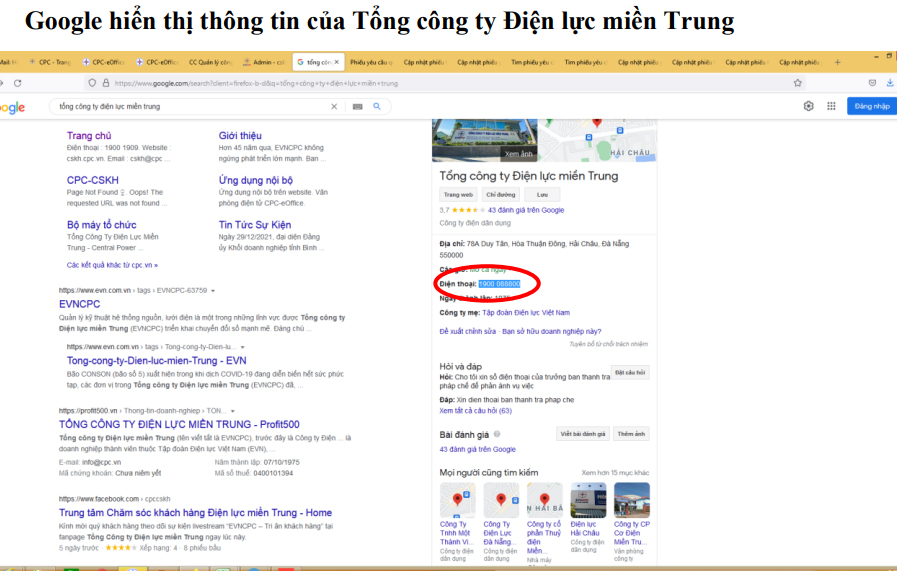Screen dimensions: 897x571
Task: Clear the Google search box with X
Action: (334, 106)
